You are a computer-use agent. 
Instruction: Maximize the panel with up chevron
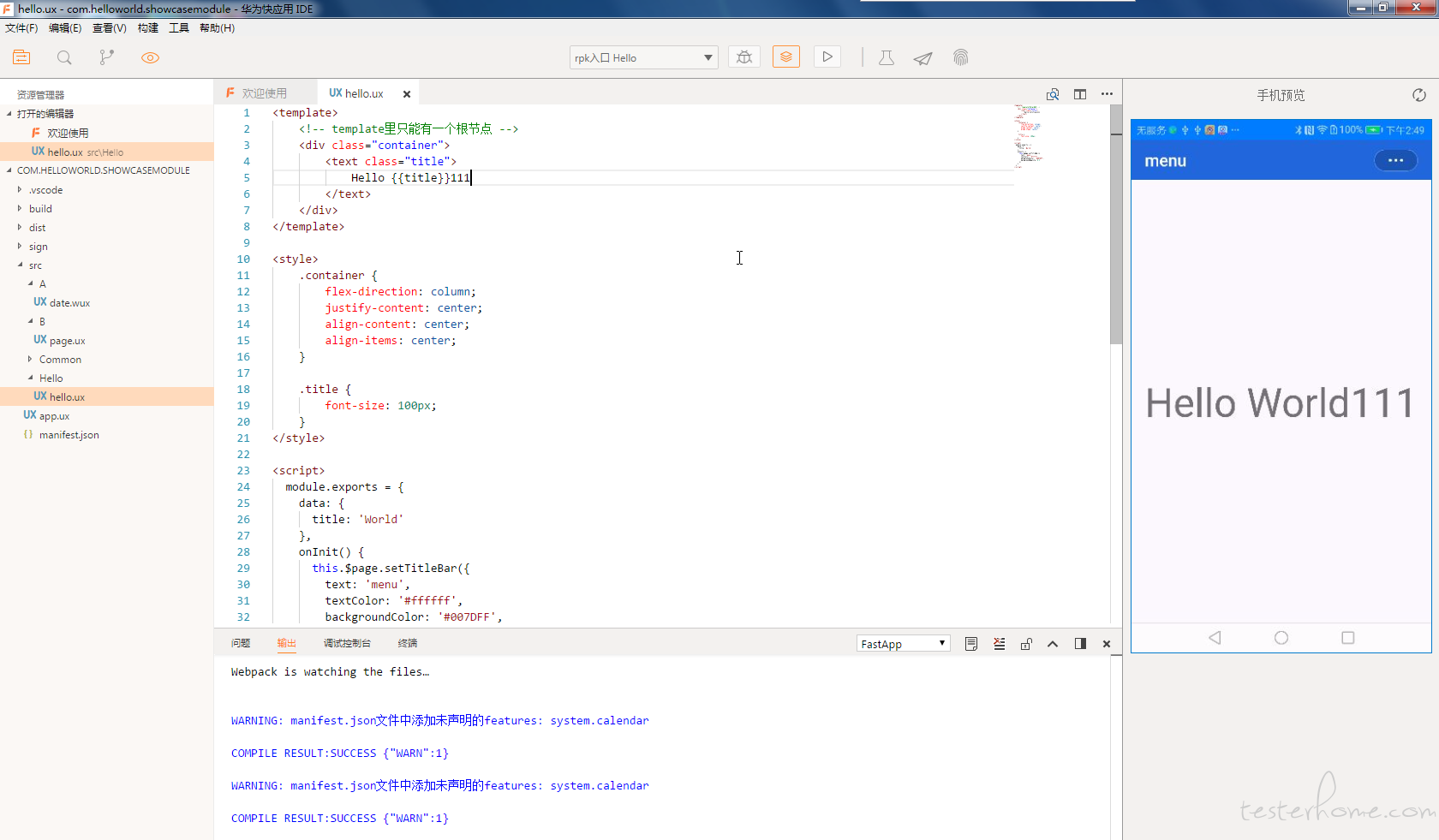pyautogui.click(x=1053, y=644)
